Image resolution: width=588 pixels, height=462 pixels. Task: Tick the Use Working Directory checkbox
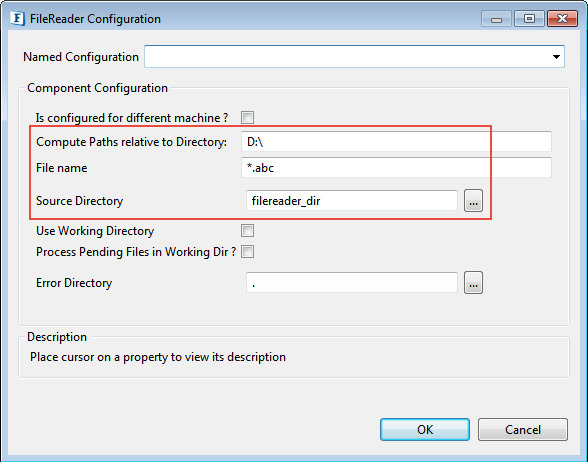pos(248,231)
